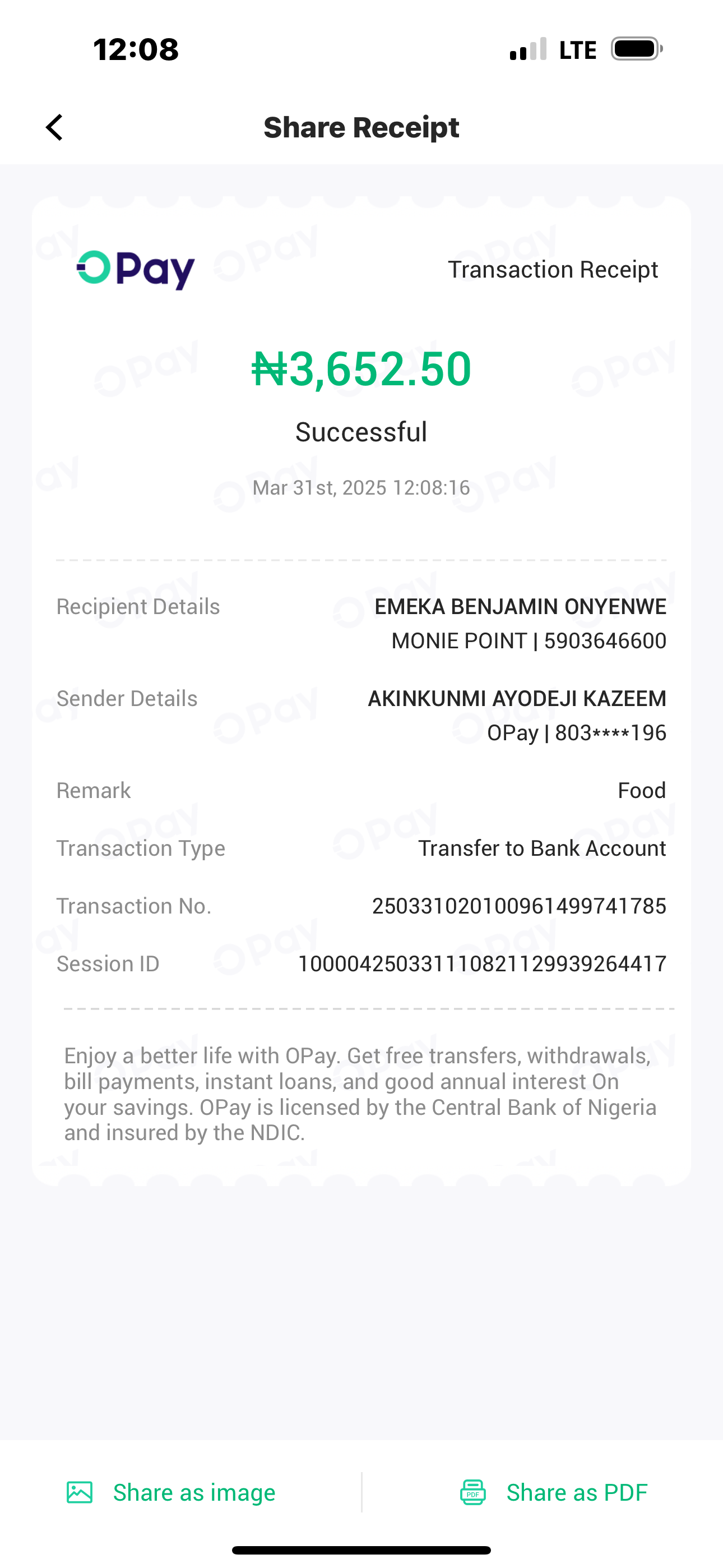
Task: Tap the cellular signal bars icon
Action: (x=527, y=50)
